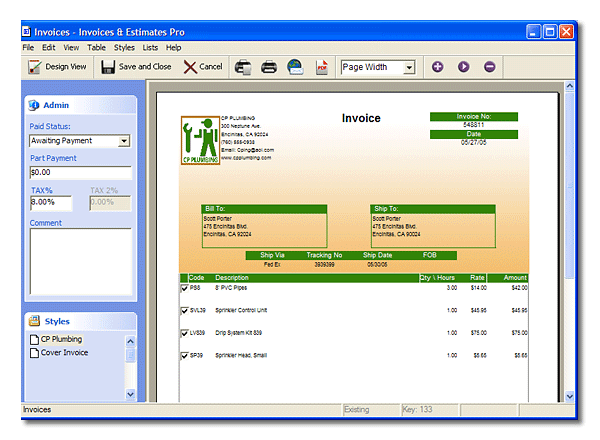Click the Amount column header
Screen dimensions: 600x440
(x=515, y=278)
